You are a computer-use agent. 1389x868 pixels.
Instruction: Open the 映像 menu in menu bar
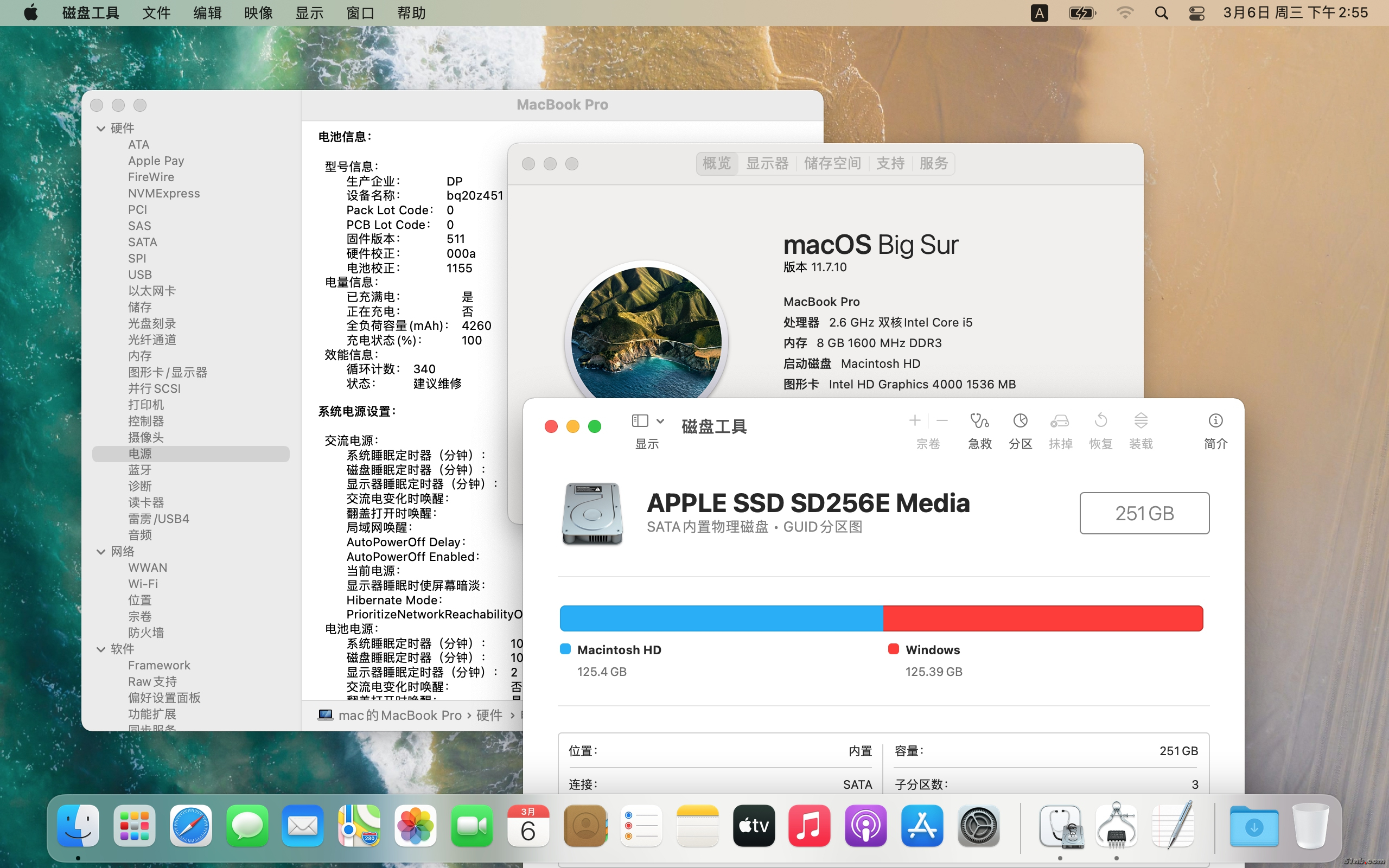258,12
